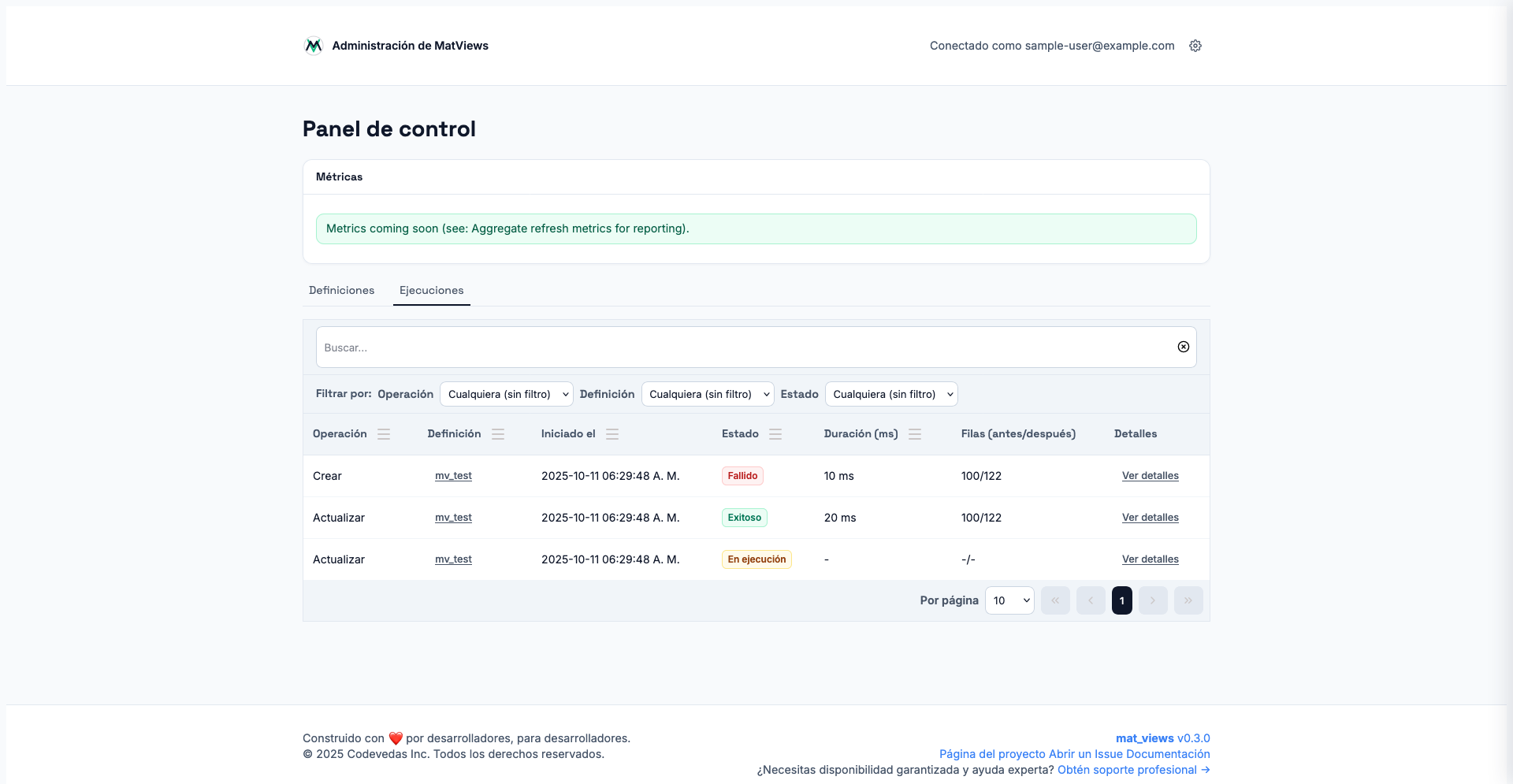Sort by the Duración (ms) column icon
The image size is (1513, 784).
[x=915, y=434]
